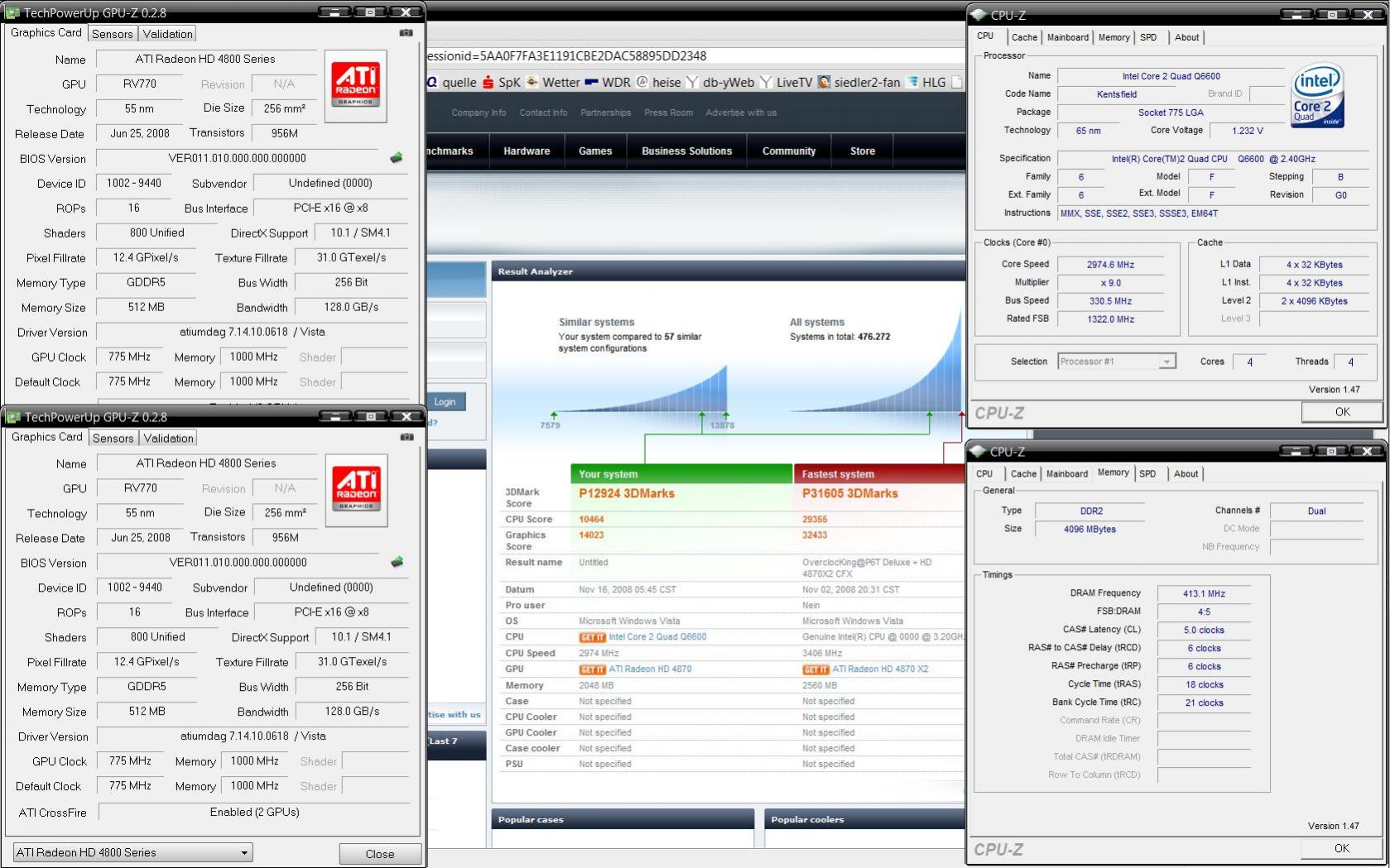This screenshot has width=1390, height=868.
Task: Click the title bar icon of bottom CPU-Z window
Action: pos(978,451)
